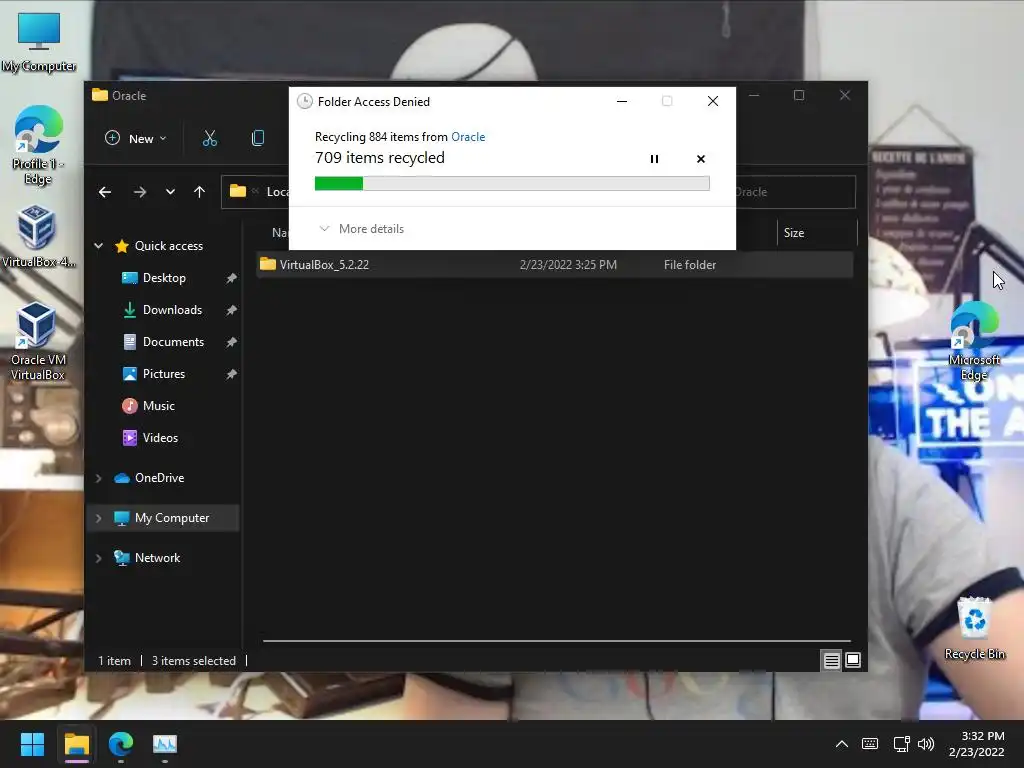Open VirtualBox-4 installer desktop icon
This screenshot has height=768, width=1024.
tap(38, 236)
